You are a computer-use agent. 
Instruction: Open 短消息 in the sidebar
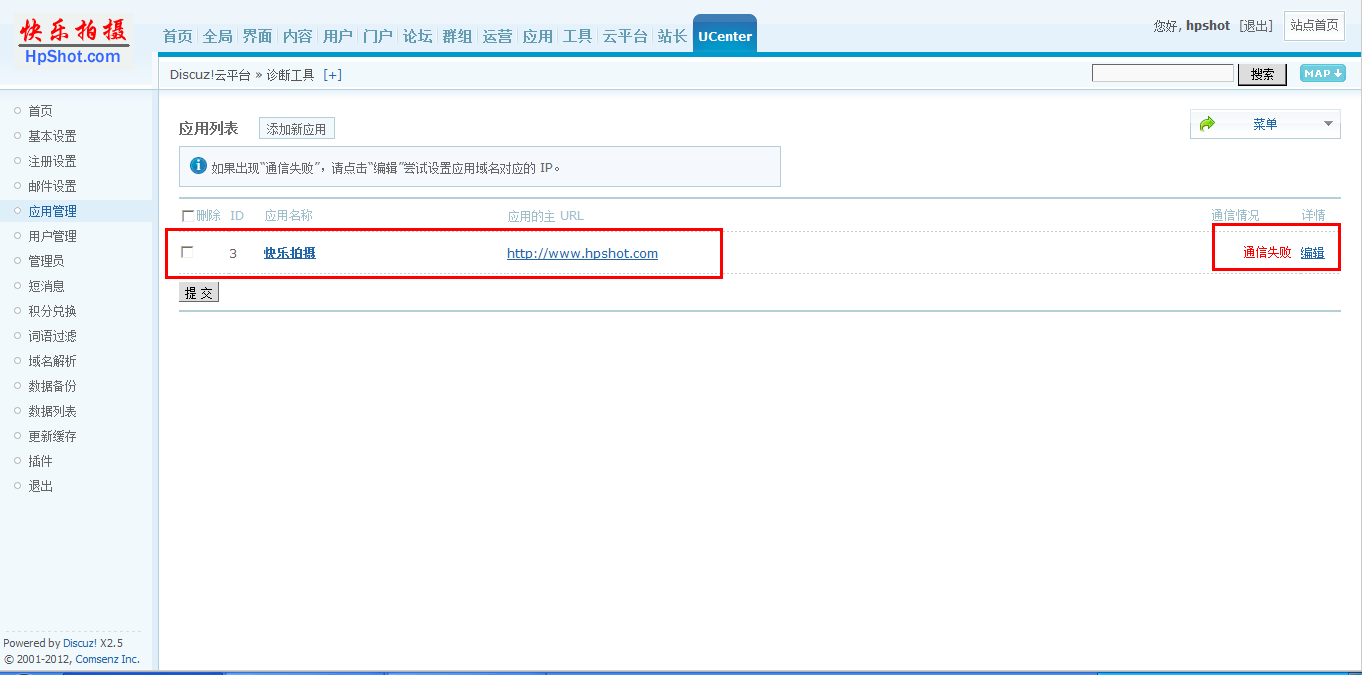46,286
